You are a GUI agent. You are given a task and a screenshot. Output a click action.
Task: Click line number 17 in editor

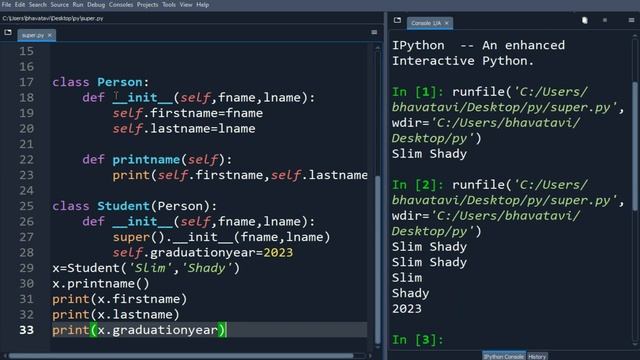tap(27, 82)
